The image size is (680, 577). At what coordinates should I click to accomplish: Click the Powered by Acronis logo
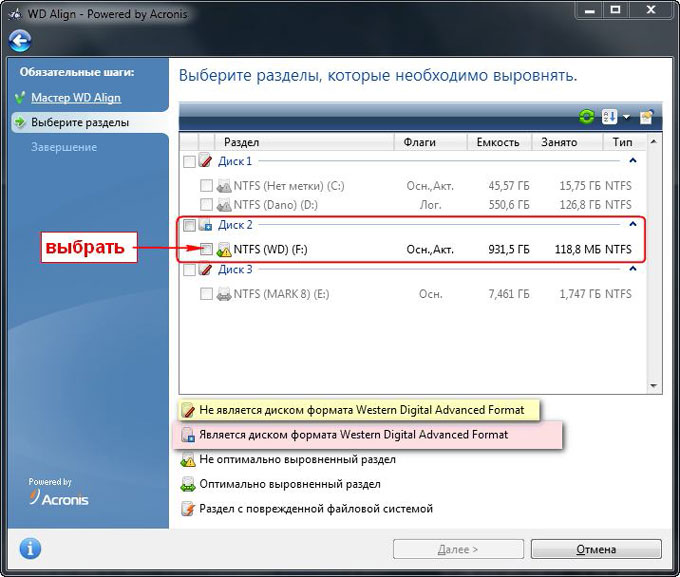[58, 492]
